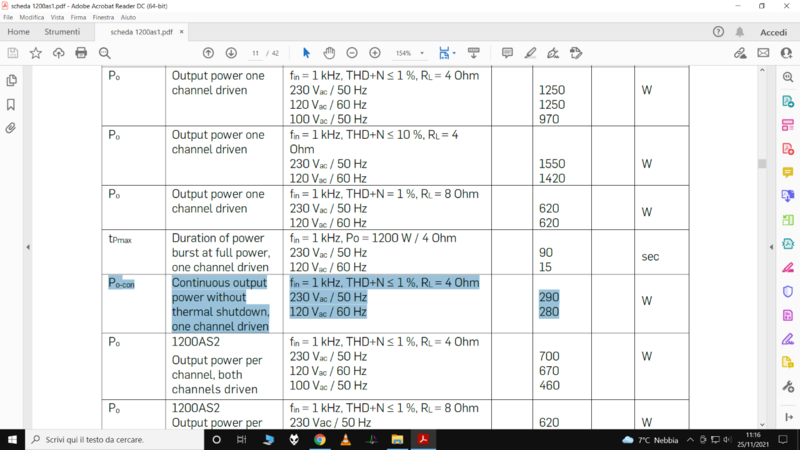Click the value 1550 in the table
Screen dimensions: 800x450
(x=552, y=164)
